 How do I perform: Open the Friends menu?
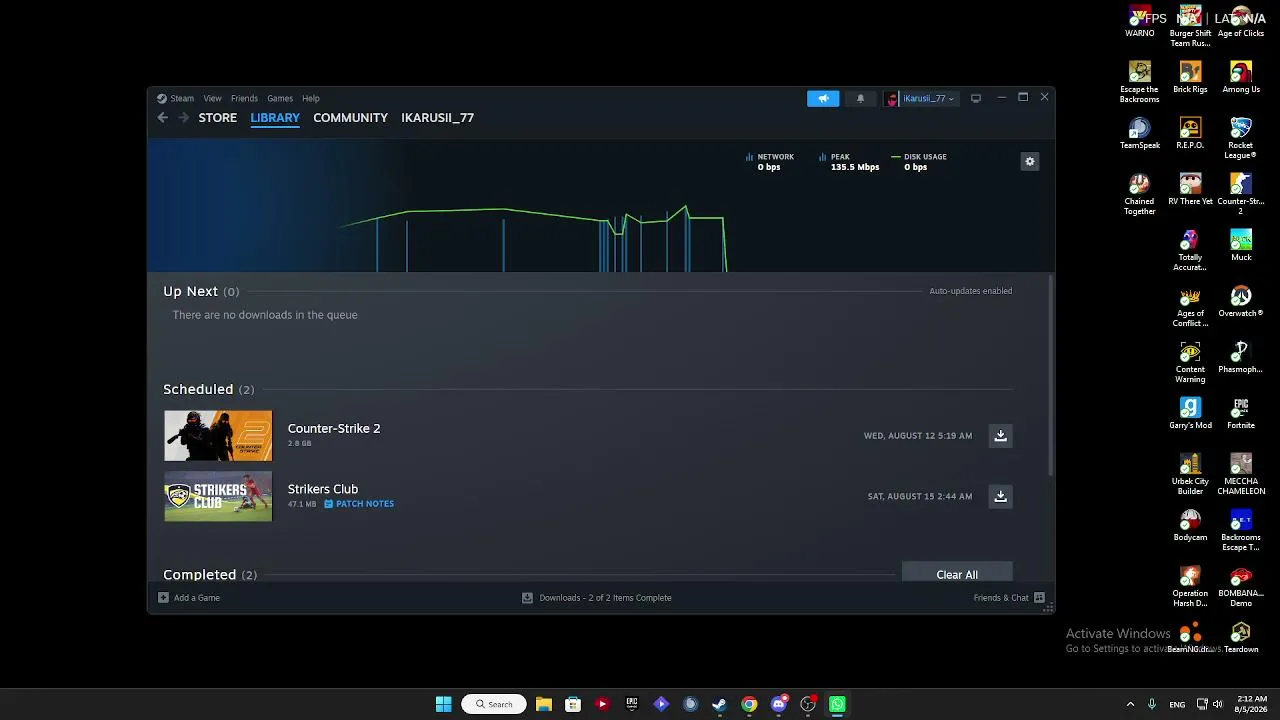pyautogui.click(x=244, y=98)
